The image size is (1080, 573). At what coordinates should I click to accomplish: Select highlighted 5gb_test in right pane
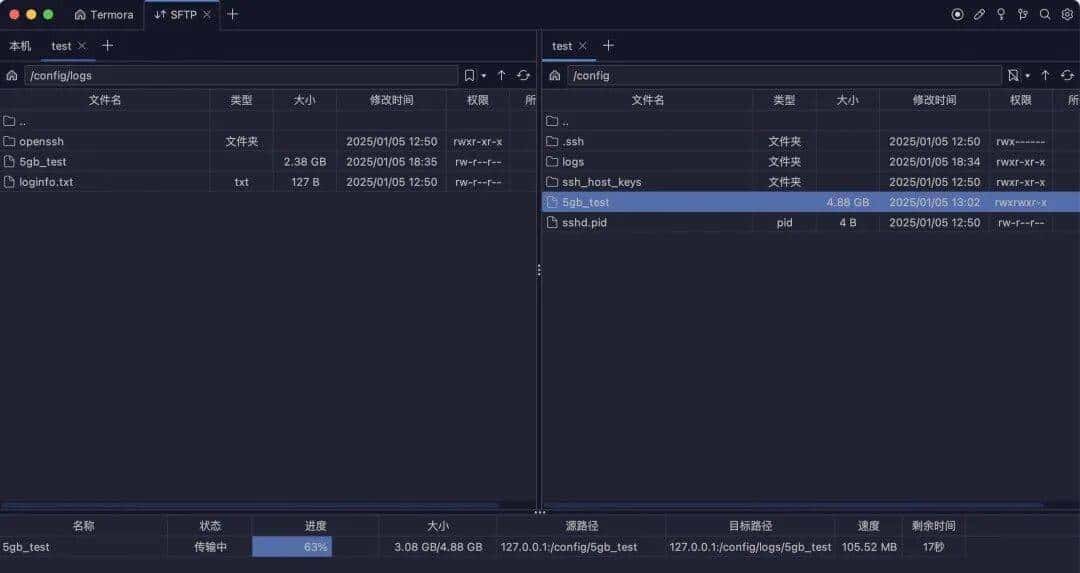(811, 202)
